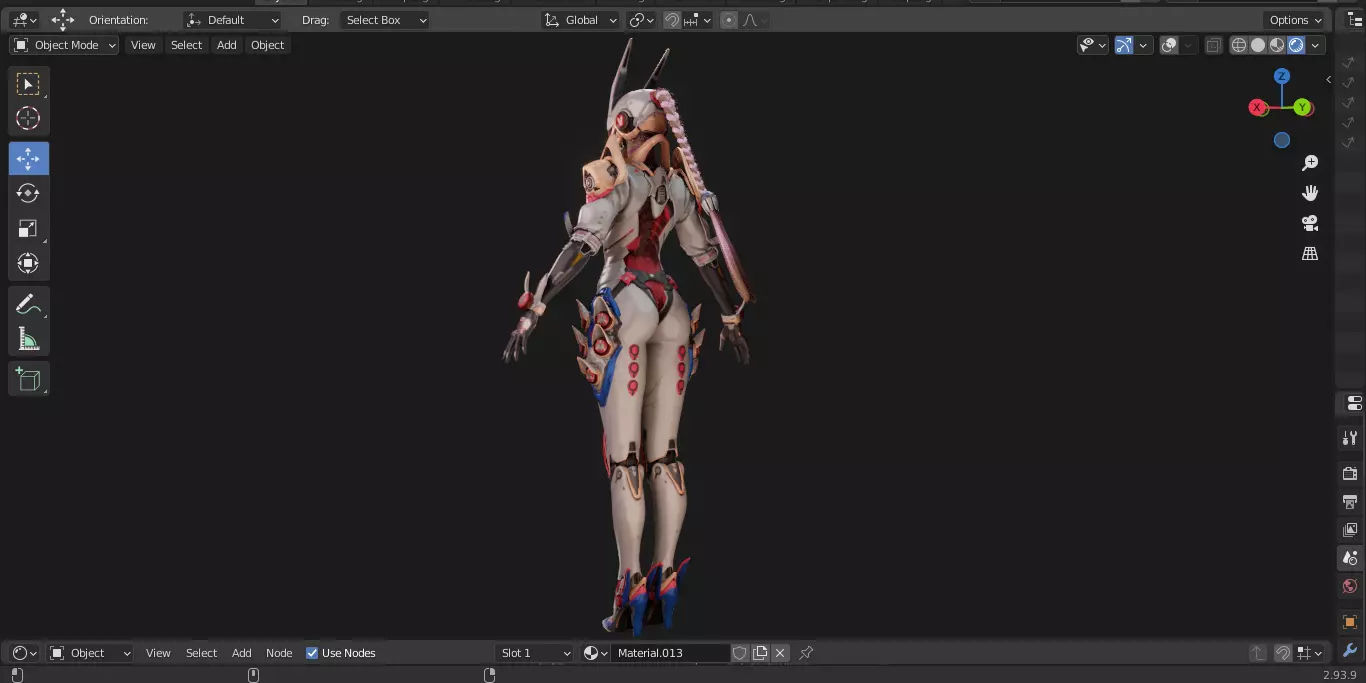
Task: Open the snapping options dropdown
Action: pos(698,20)
